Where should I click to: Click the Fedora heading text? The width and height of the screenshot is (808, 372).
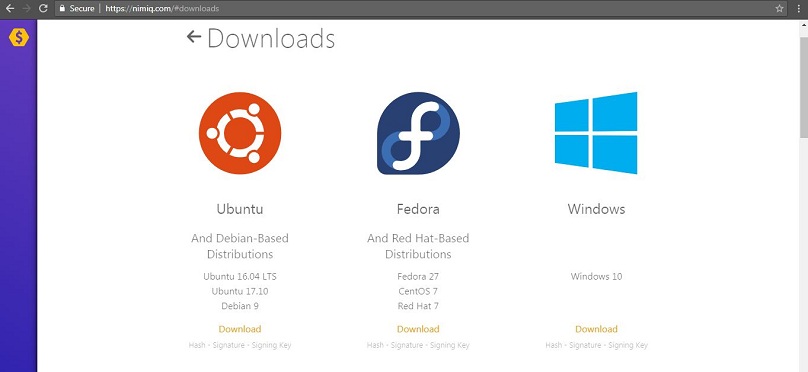pyautogui.click(x=418, y=209)
